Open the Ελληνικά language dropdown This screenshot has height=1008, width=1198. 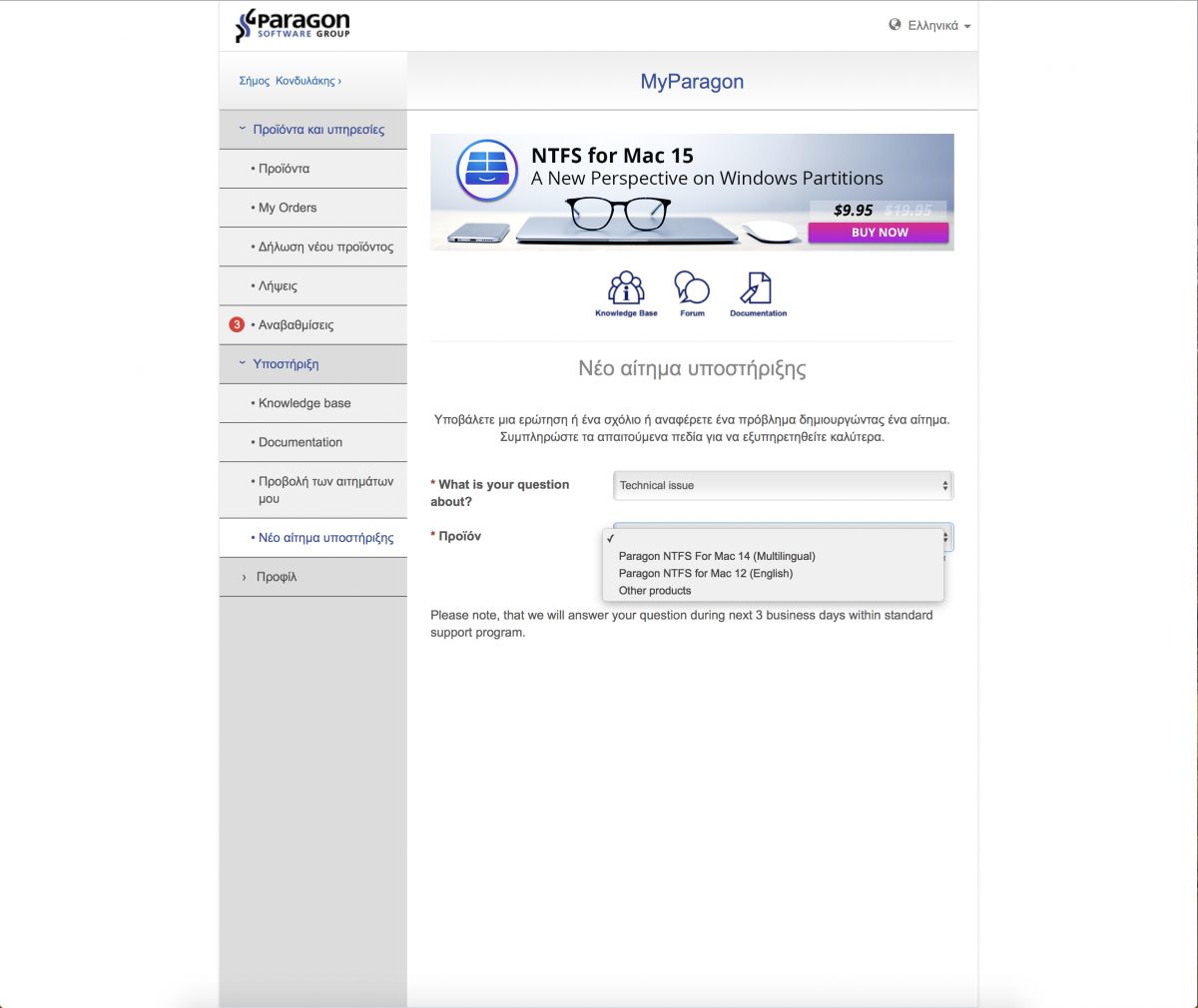[x=938, y=26]
